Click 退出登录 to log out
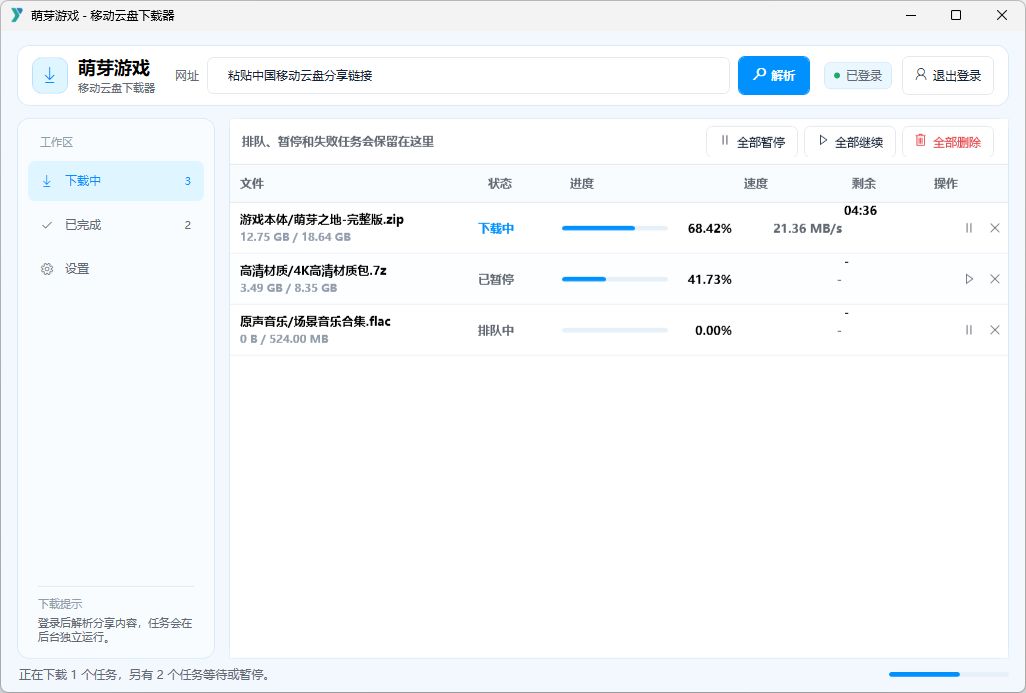This screenshot has height=693, width=1026. [947, 75]
